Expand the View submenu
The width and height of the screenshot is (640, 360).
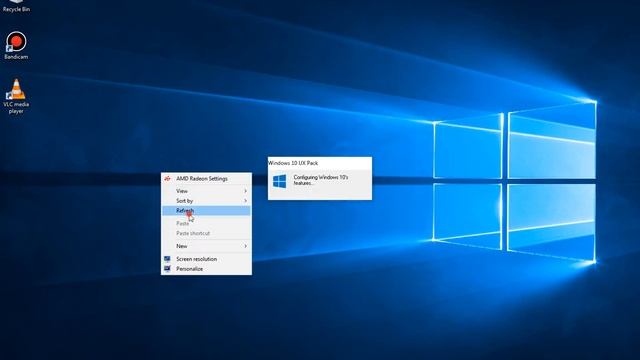[206, 191]
